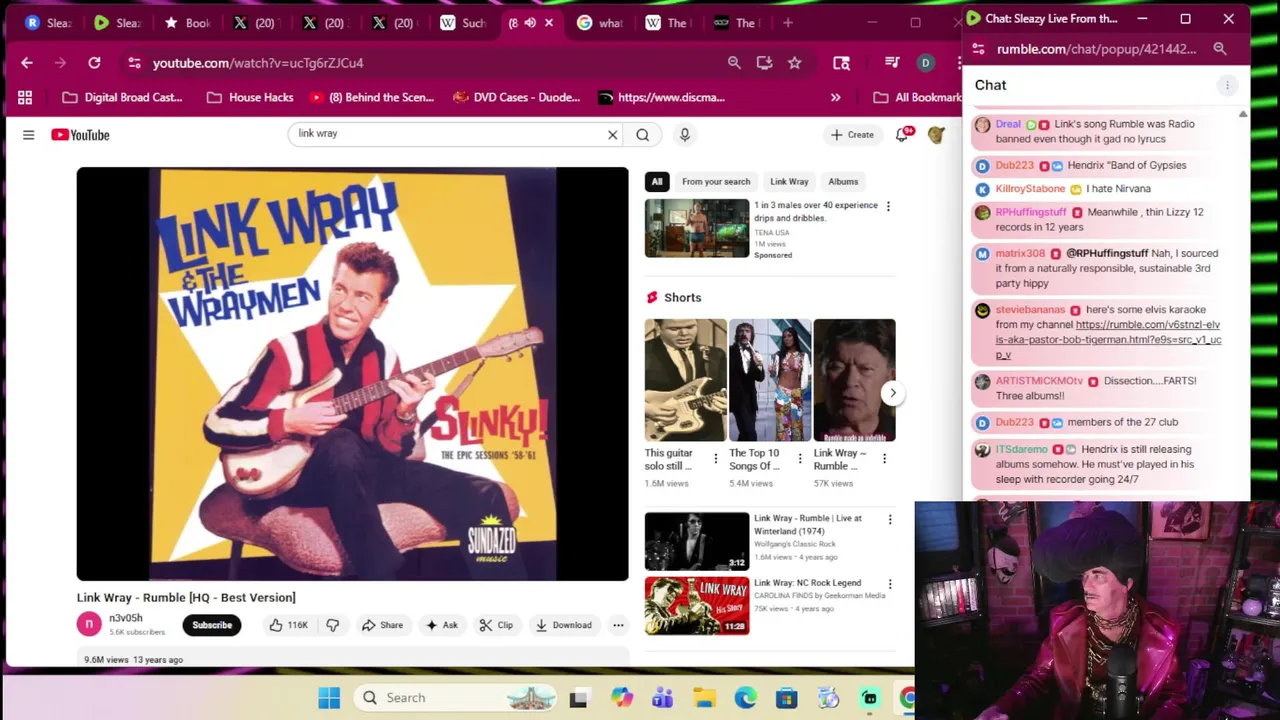Open the TENA sponsored ad thumbnail
The width and height of the screenshot is (1280, 720).
[697, 228]
